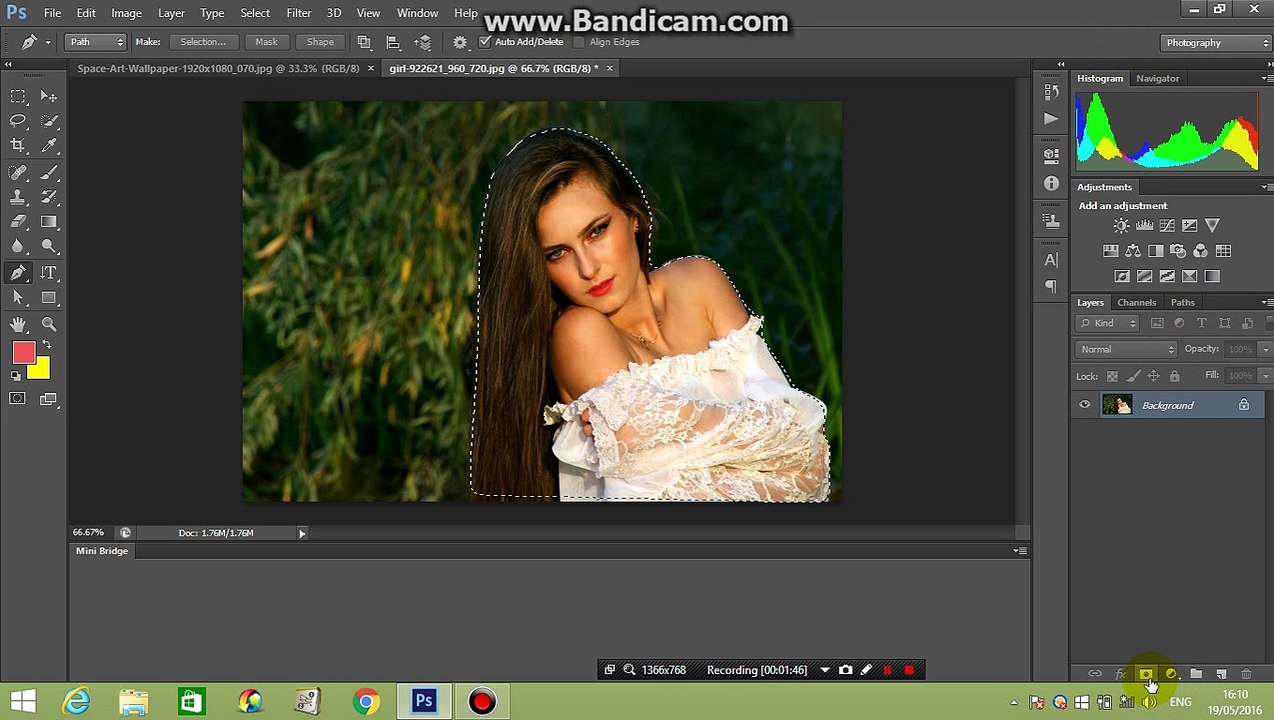Viewport: 1274px width, 720px height.
Task: Select the History Brush tool
Action: pos(49,197)
